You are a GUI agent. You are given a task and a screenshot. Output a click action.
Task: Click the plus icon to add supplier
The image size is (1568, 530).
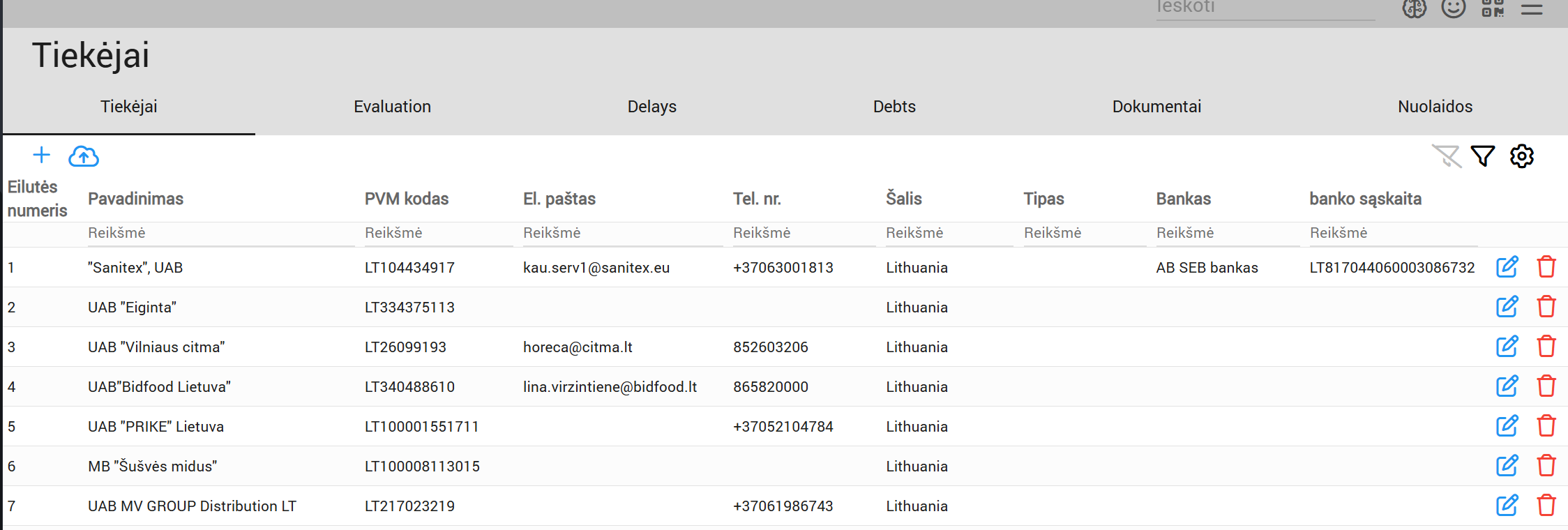point(42,155)
